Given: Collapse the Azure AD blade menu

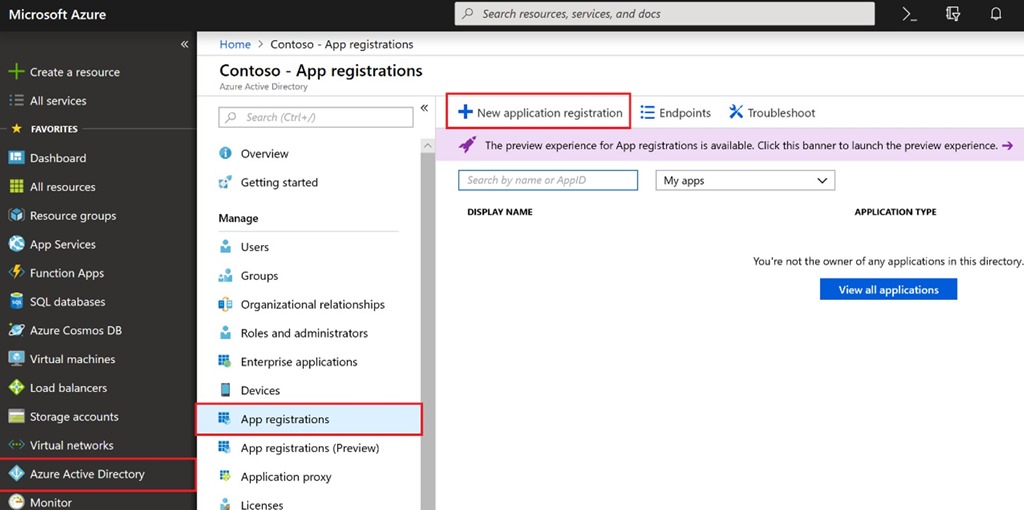Looking at the screenshot, I should (424, 108).
